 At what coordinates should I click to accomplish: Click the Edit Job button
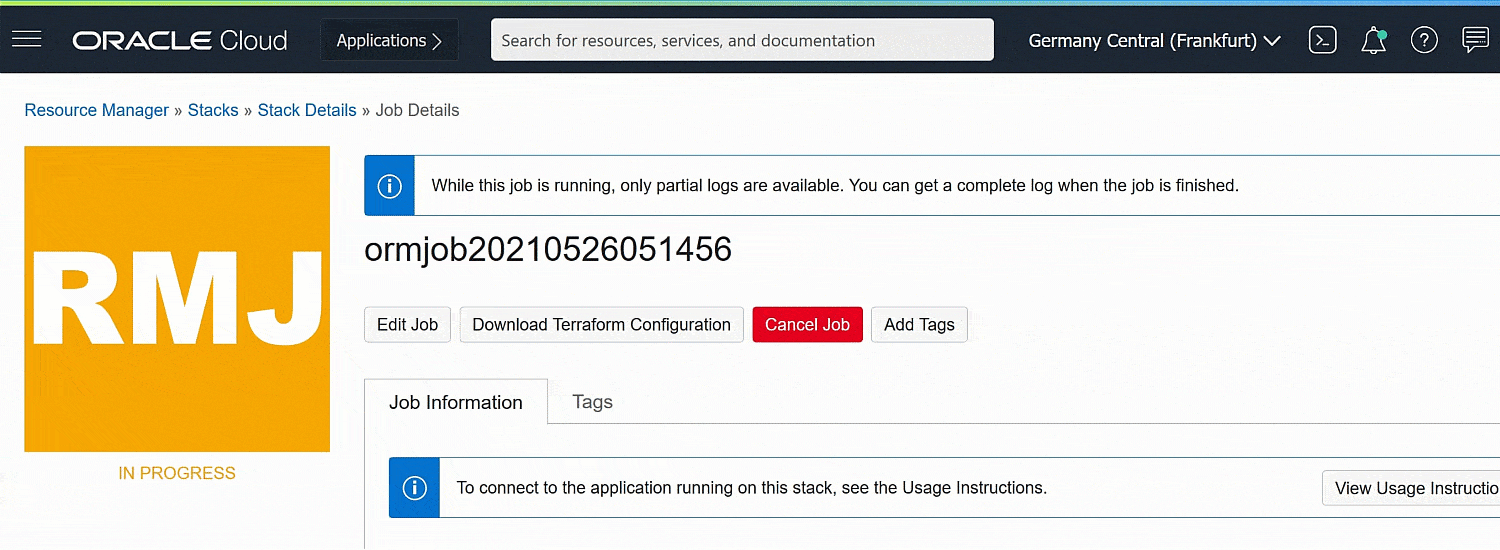408,325
